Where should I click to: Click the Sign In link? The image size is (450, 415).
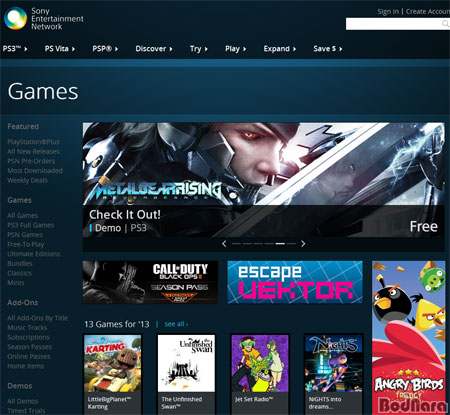(388, 12)
